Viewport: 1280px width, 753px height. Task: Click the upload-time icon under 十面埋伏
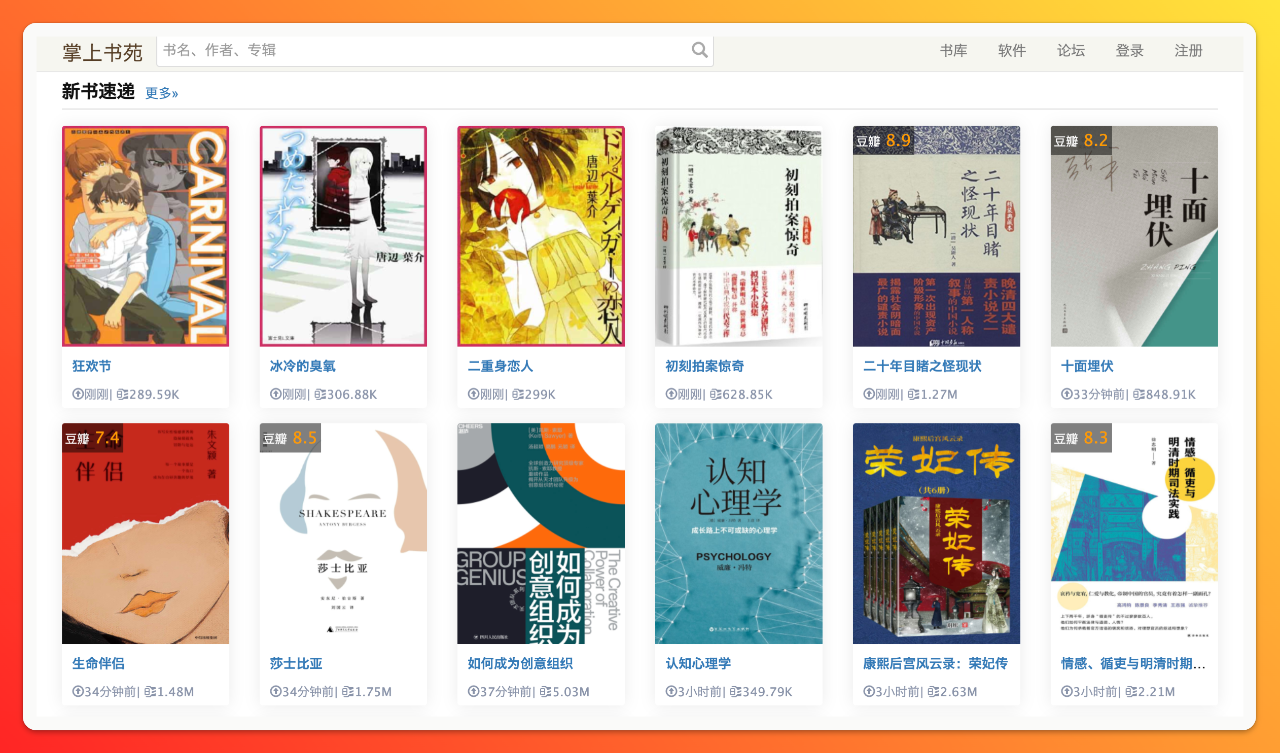[x=1066, y=394]
